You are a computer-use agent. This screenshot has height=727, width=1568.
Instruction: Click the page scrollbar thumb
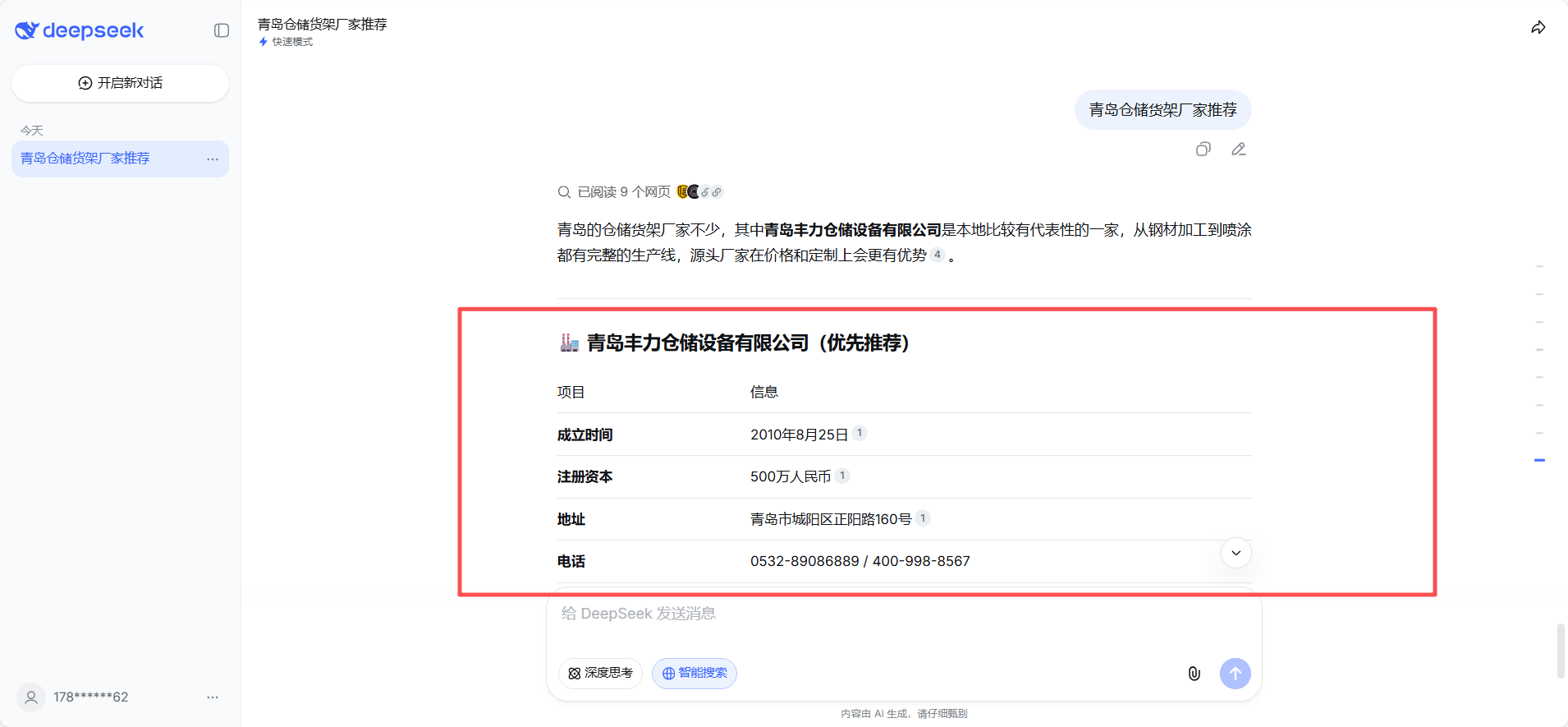coord(1561,651)
